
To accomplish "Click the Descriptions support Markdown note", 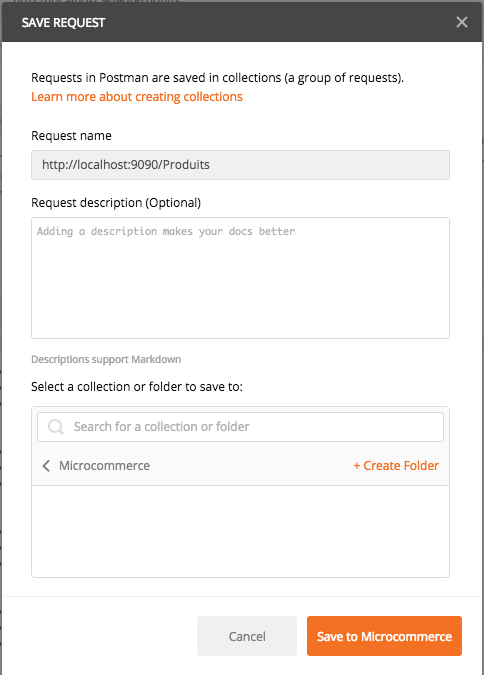I will click(x=106, y=359).
